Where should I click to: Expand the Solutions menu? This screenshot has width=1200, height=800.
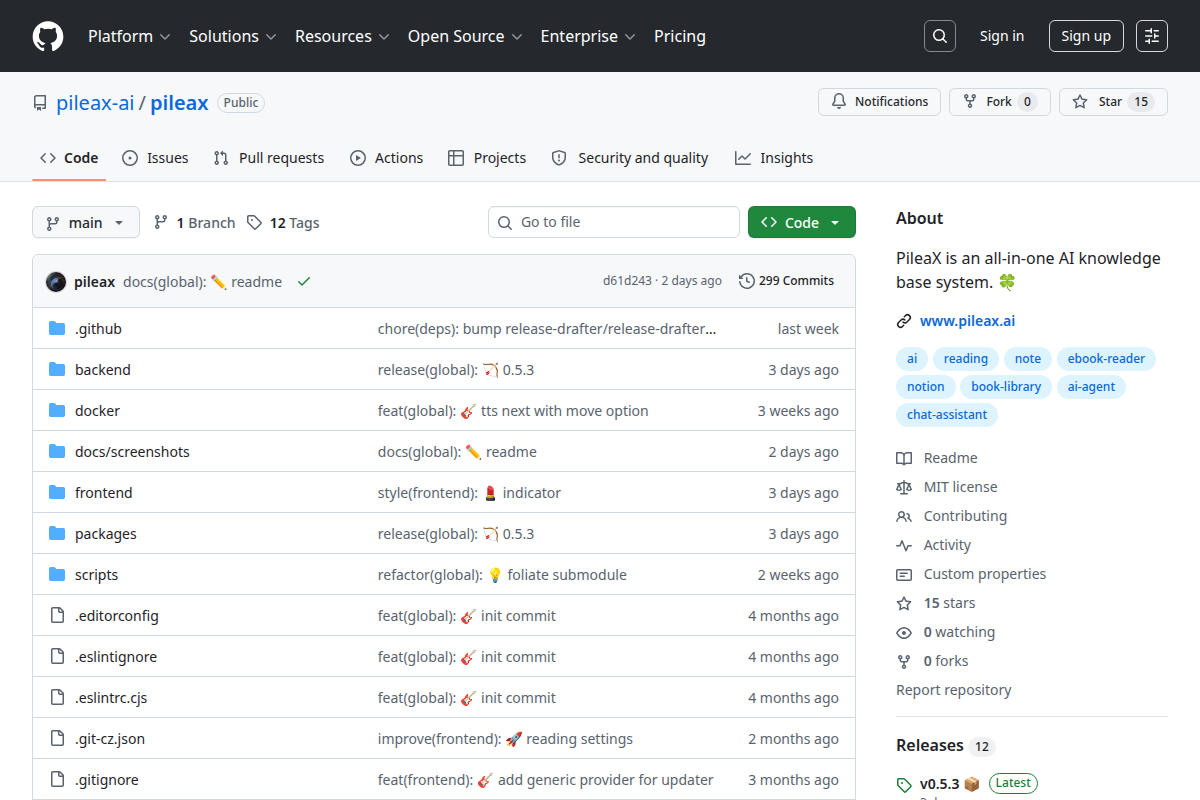[x=231, y=36]
